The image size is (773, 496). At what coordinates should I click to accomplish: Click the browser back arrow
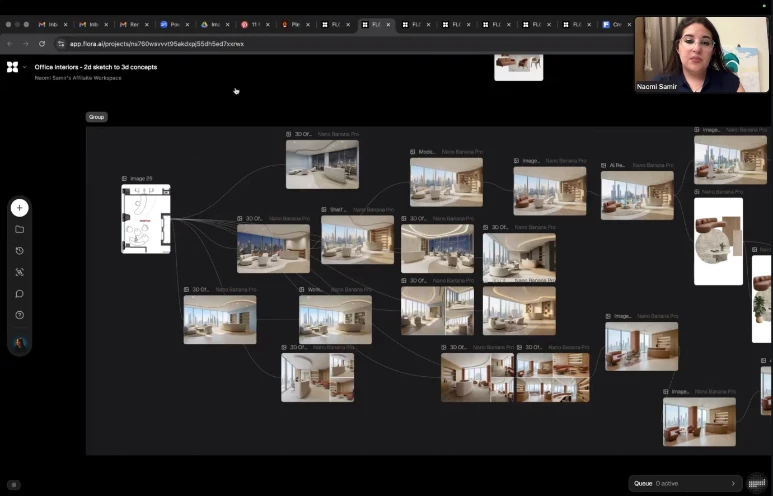pos(10,44)
